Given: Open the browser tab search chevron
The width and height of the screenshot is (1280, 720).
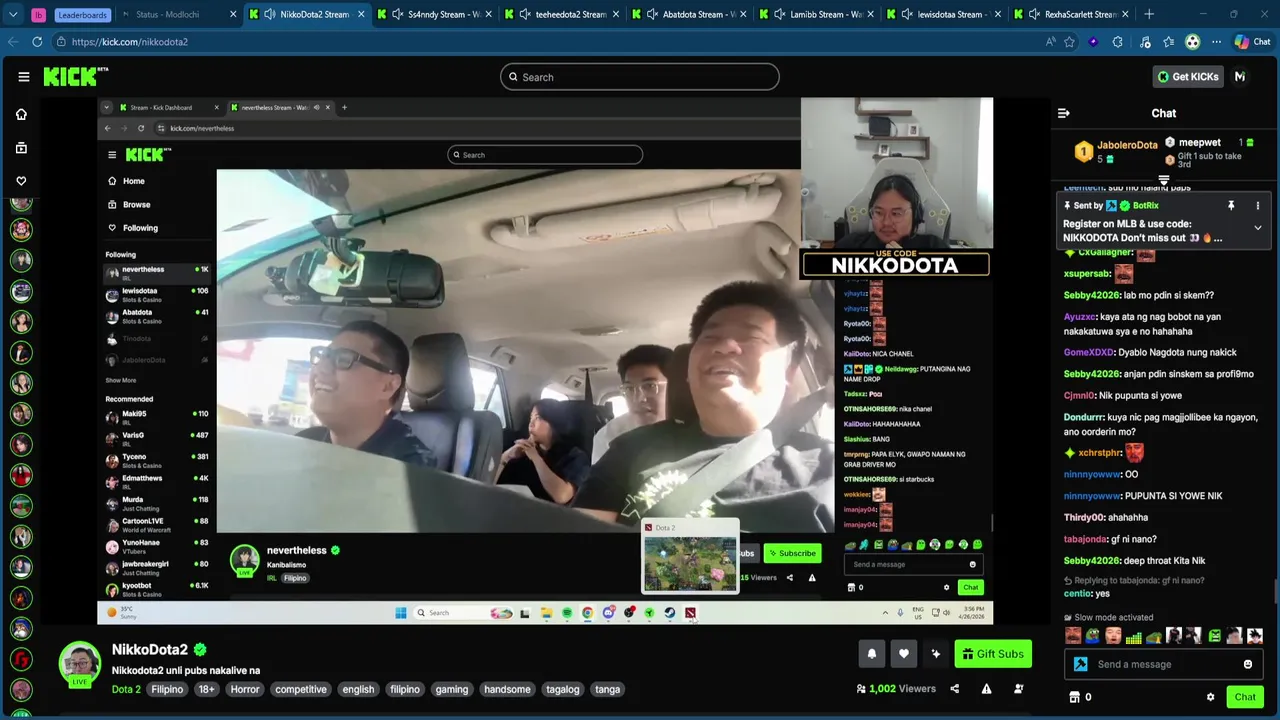Looking at the screenshot, I should [13, 14].
